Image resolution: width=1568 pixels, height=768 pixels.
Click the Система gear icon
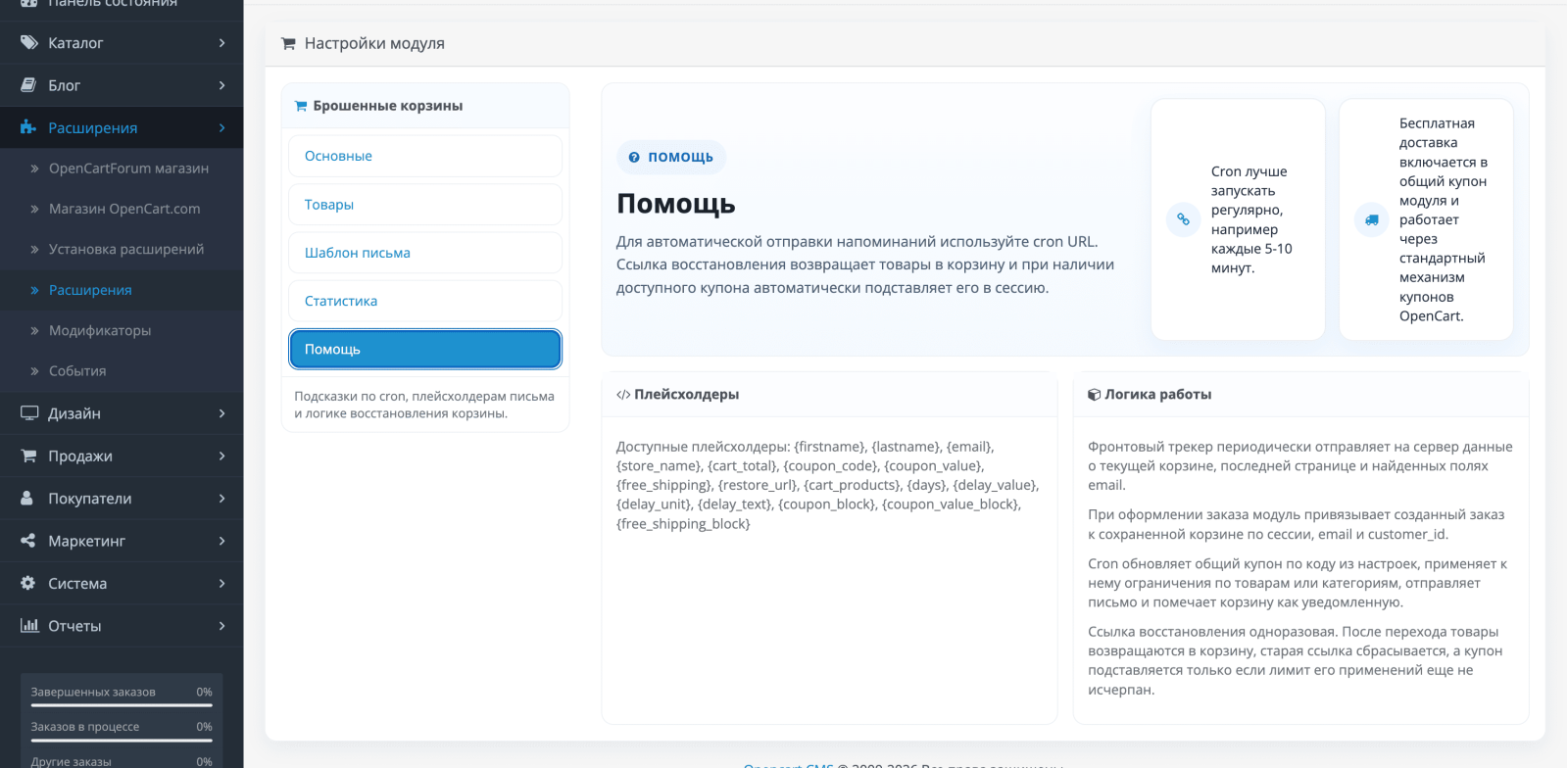pos(28,583)
